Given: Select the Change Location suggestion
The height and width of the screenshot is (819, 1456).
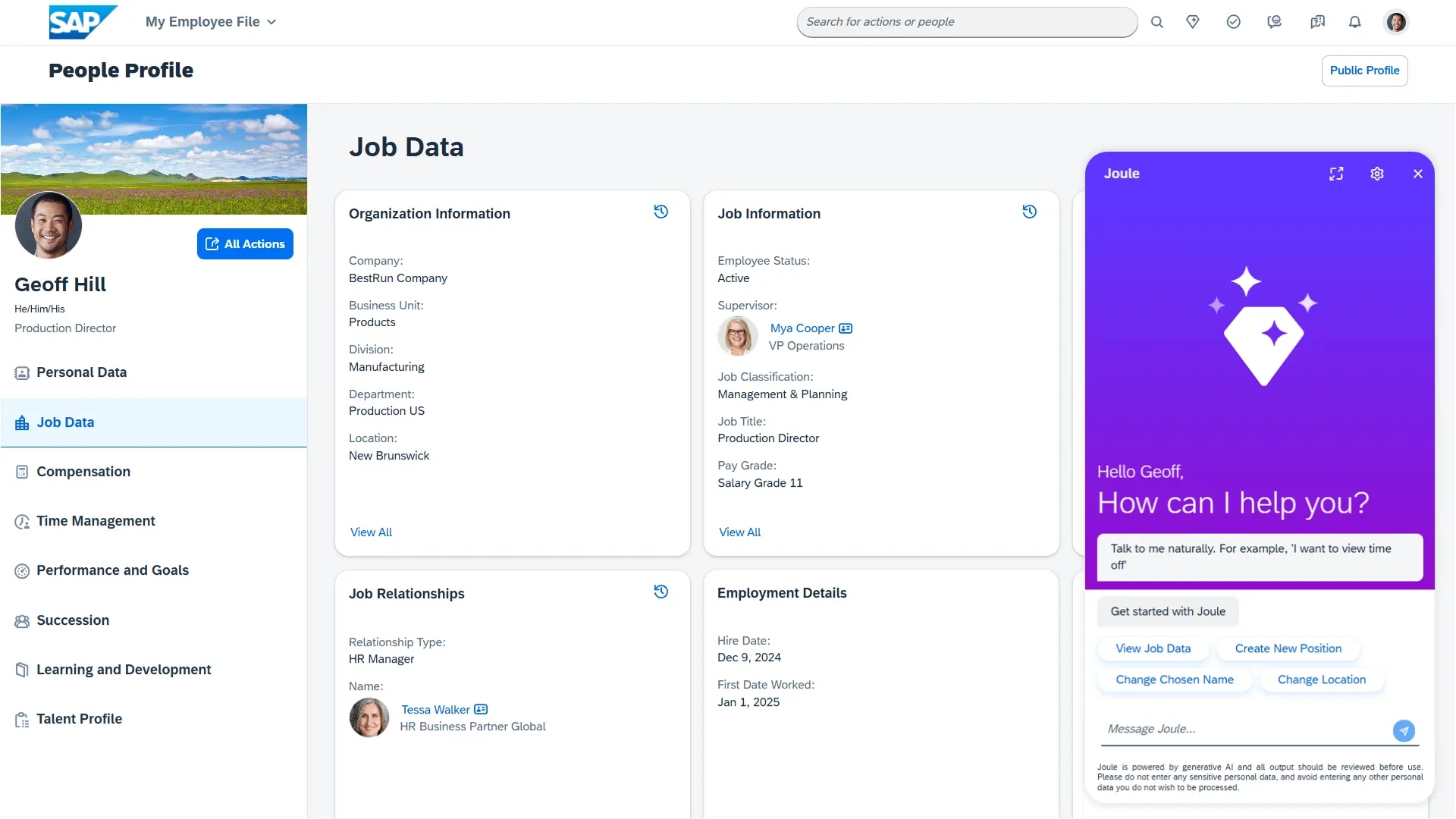Looking at the screenshot, I should click(x=1322, y=679).
